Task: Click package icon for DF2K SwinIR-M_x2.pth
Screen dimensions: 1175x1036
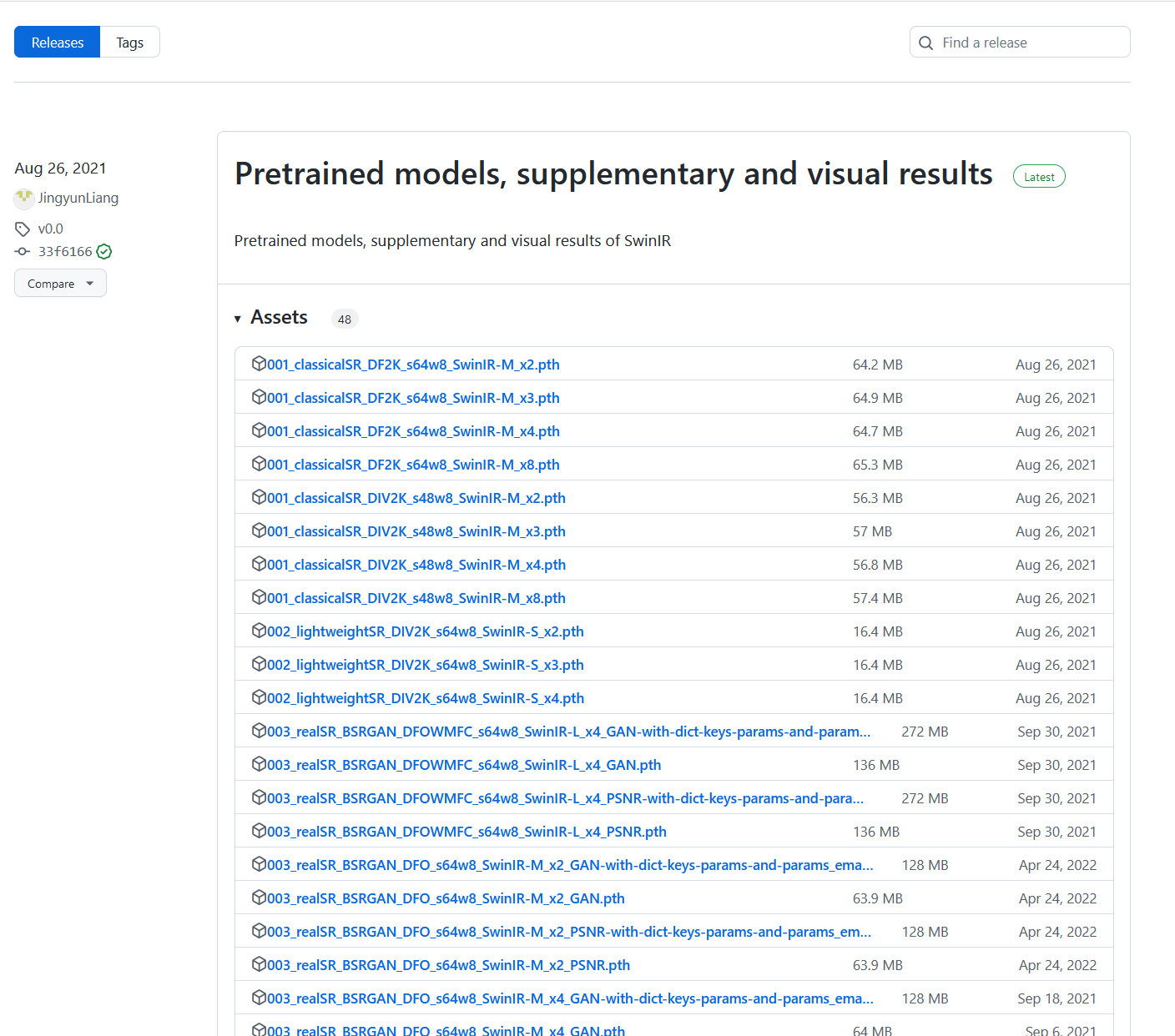Action: tap(259, 363)
